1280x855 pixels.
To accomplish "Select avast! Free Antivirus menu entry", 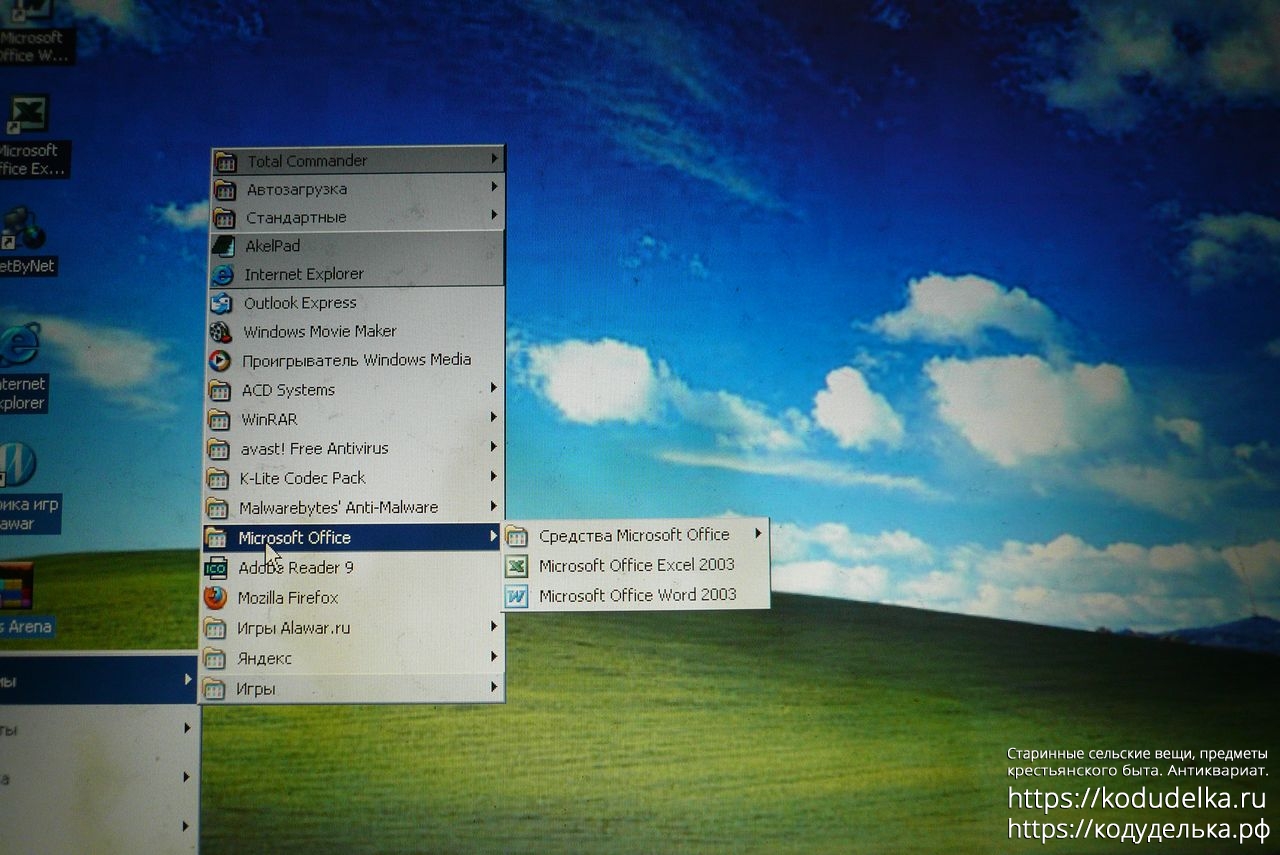I will point(314,448).
